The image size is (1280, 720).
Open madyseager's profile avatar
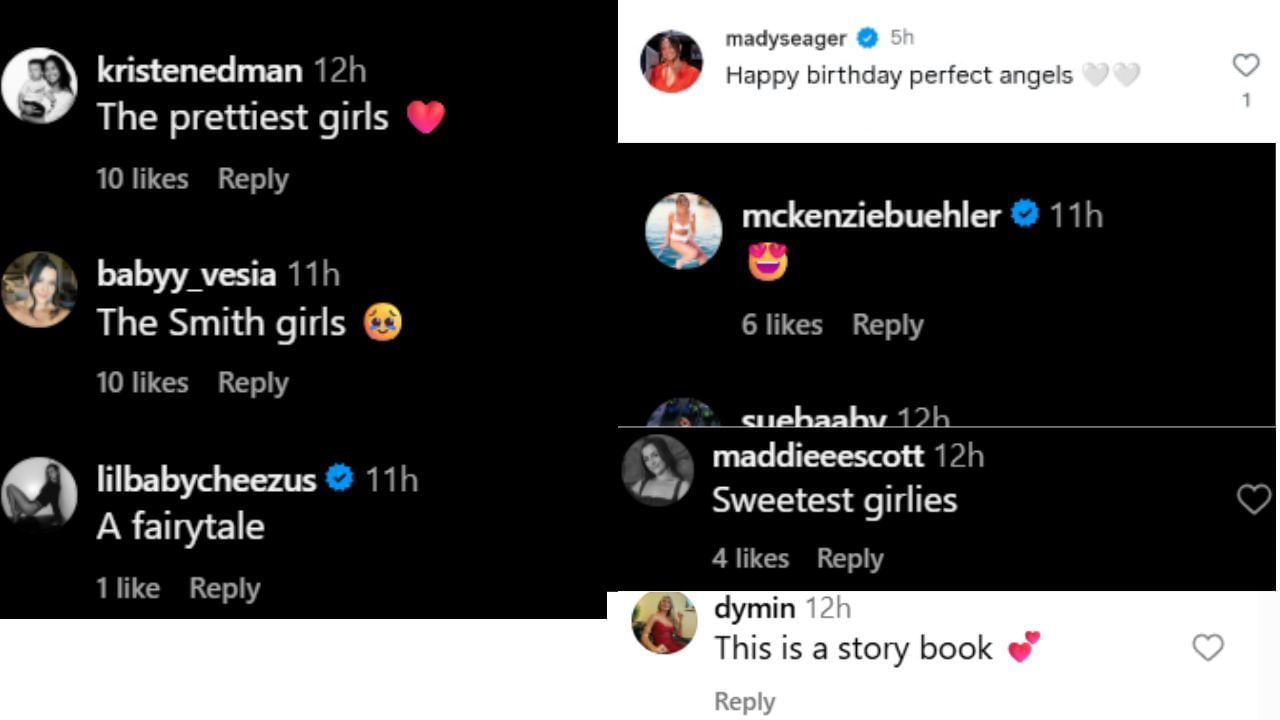point(671,61)
